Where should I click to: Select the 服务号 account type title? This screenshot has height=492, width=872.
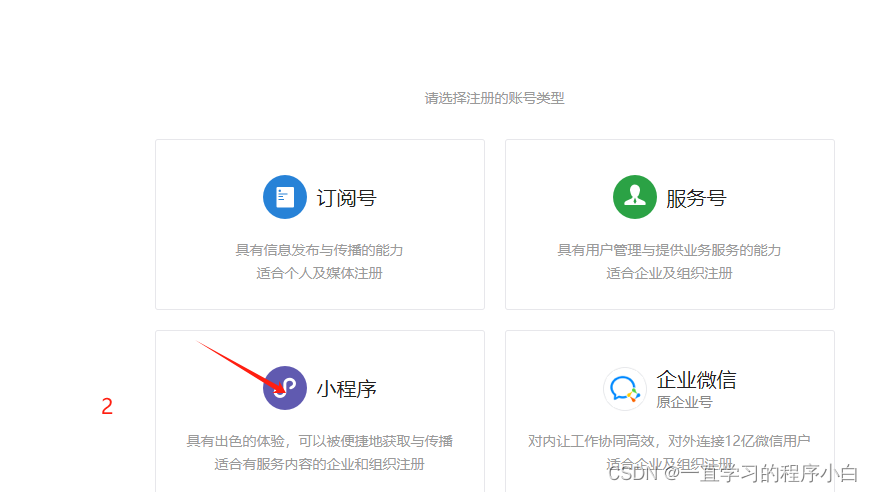tap(696, 198)
